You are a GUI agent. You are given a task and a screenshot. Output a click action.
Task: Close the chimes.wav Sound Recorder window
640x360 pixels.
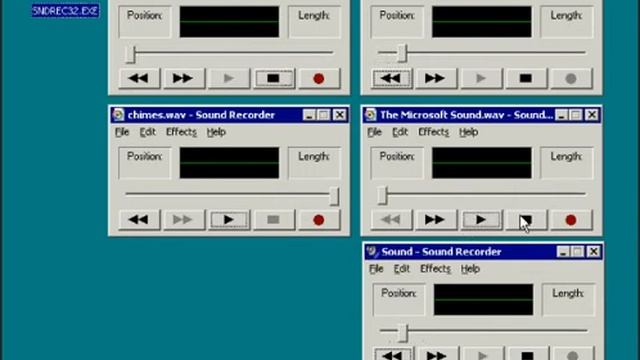[x=340, y=115]
